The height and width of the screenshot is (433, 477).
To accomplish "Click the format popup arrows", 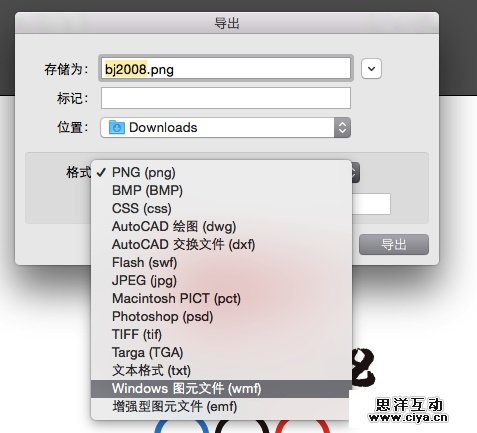I will pos(355,172).
